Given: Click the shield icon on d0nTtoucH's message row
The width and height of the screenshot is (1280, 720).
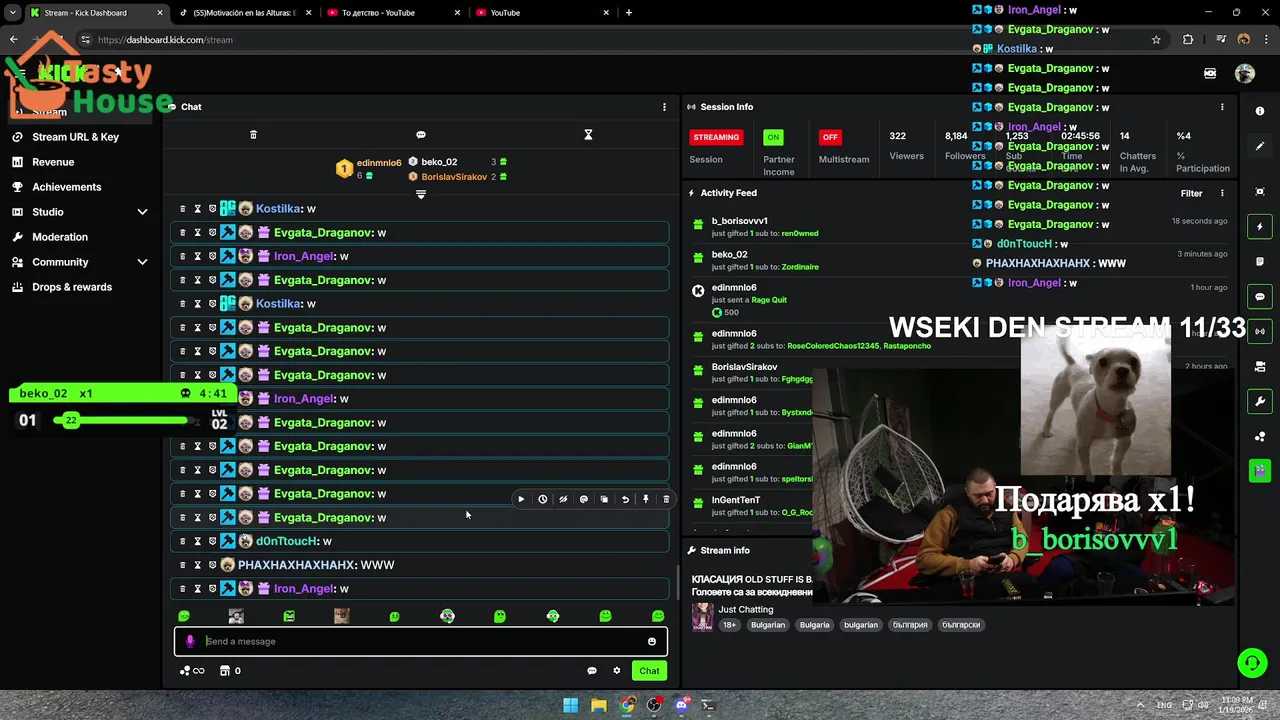Looking at the screenshot, I should (212, 541).
